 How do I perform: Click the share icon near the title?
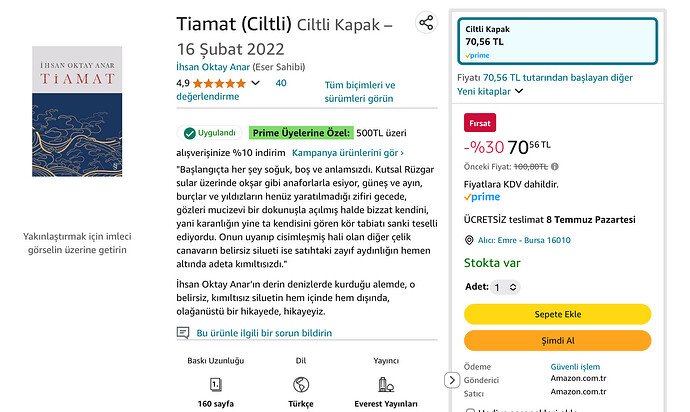[426, 23]
